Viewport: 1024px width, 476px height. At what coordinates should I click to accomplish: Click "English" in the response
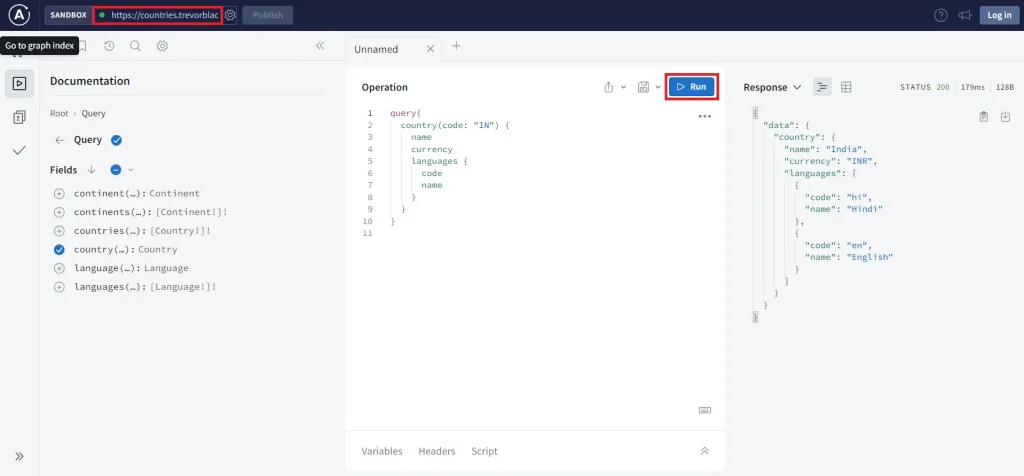tap(869, 257)
